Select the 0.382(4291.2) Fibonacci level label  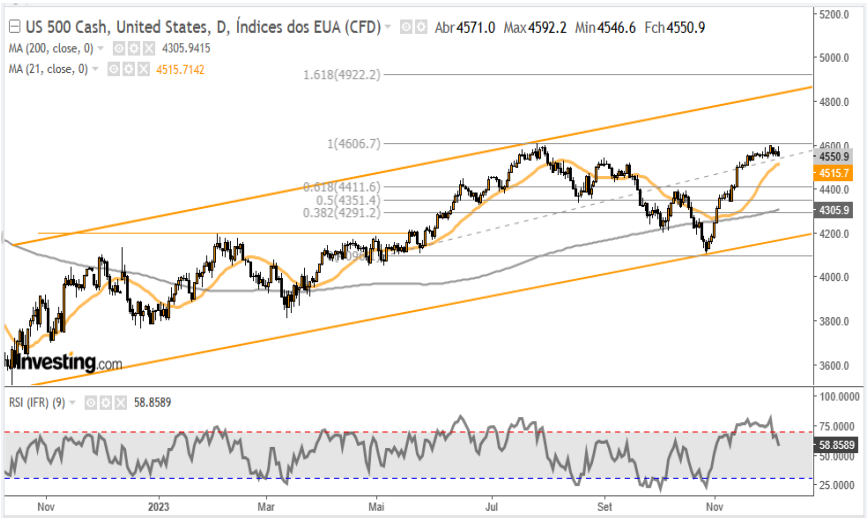pos(342,213)
